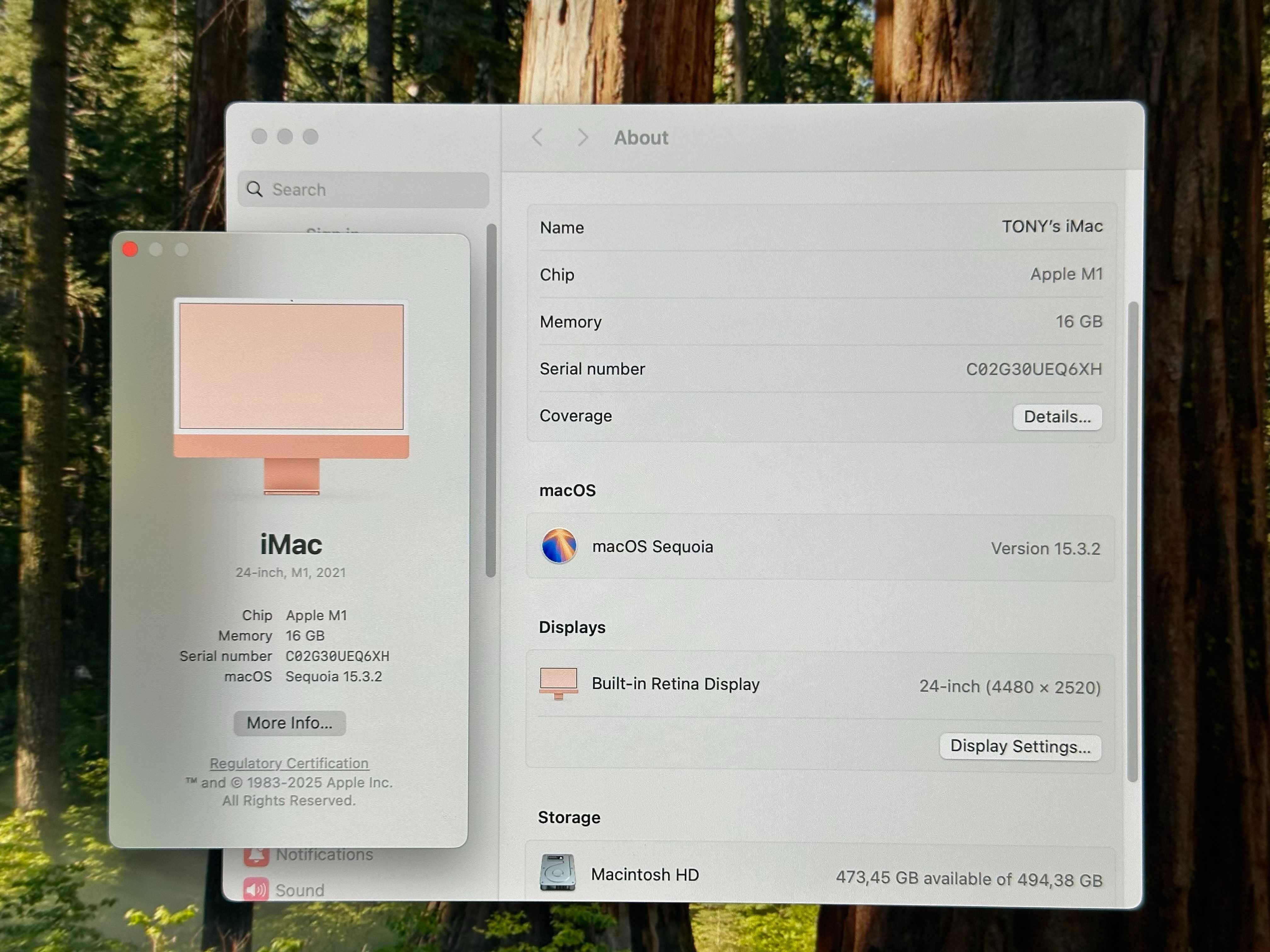Click serial number C02G30UEQ6XH in Settings pane
Viewport: 1270px width, 952px height.
click(x=1033, y=369)
